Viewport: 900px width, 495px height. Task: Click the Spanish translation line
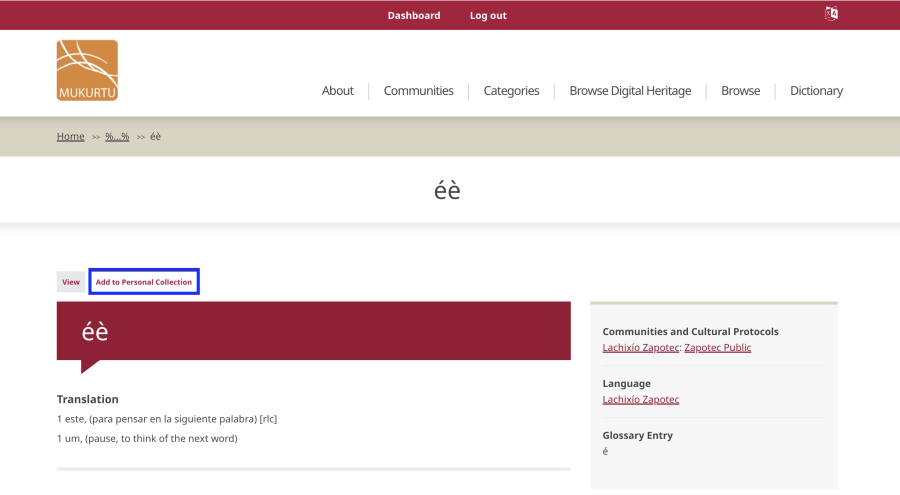click(167, 419)
